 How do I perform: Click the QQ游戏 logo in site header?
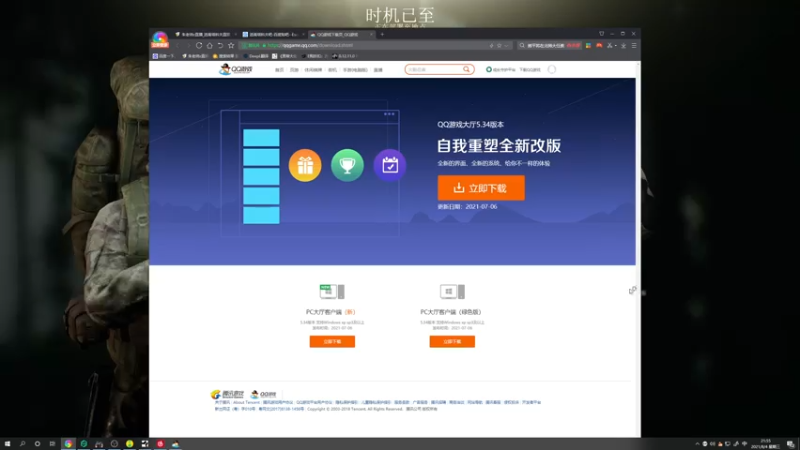coord(236,69)
